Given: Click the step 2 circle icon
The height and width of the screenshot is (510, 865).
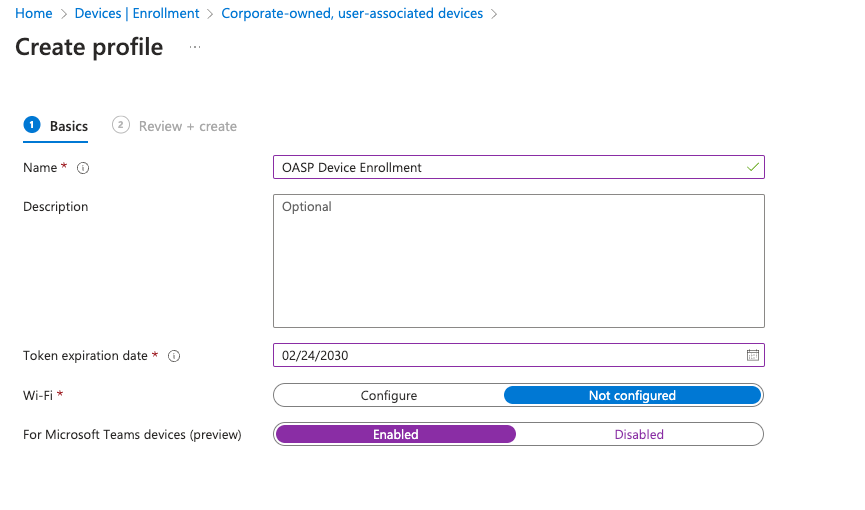Looking at the screenshot, I should coord(121,125).
